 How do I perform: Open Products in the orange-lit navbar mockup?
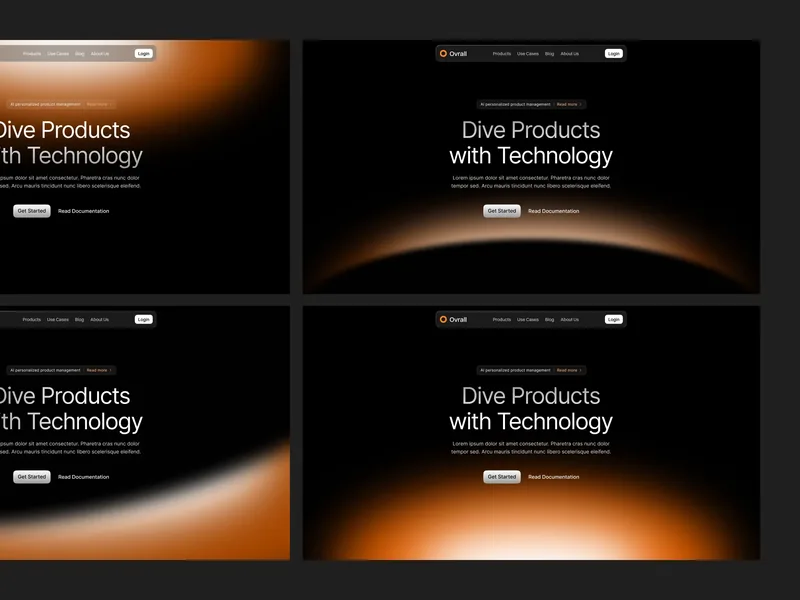(x=32, y=54)
